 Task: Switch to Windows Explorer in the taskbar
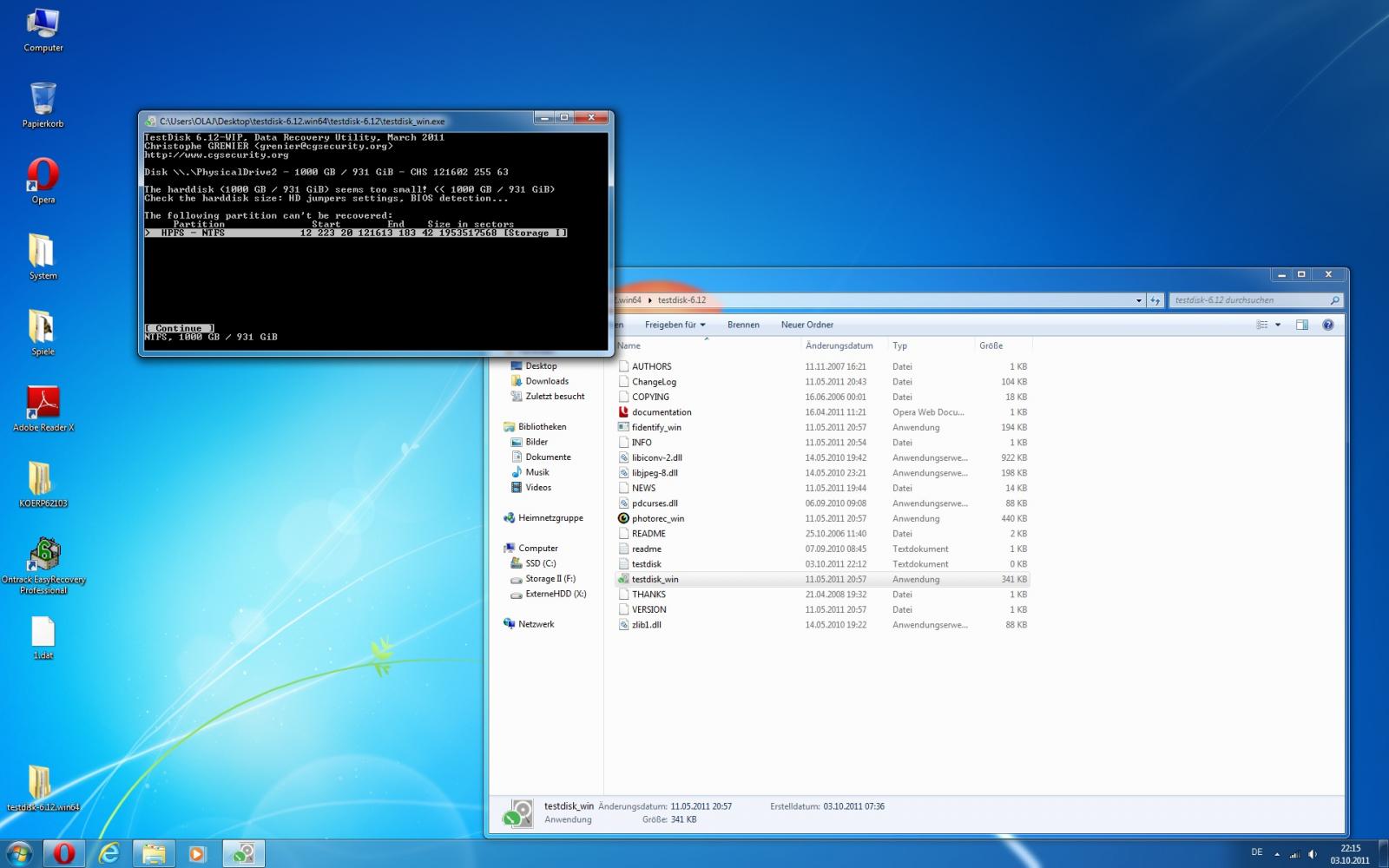[x=153, y=854]
